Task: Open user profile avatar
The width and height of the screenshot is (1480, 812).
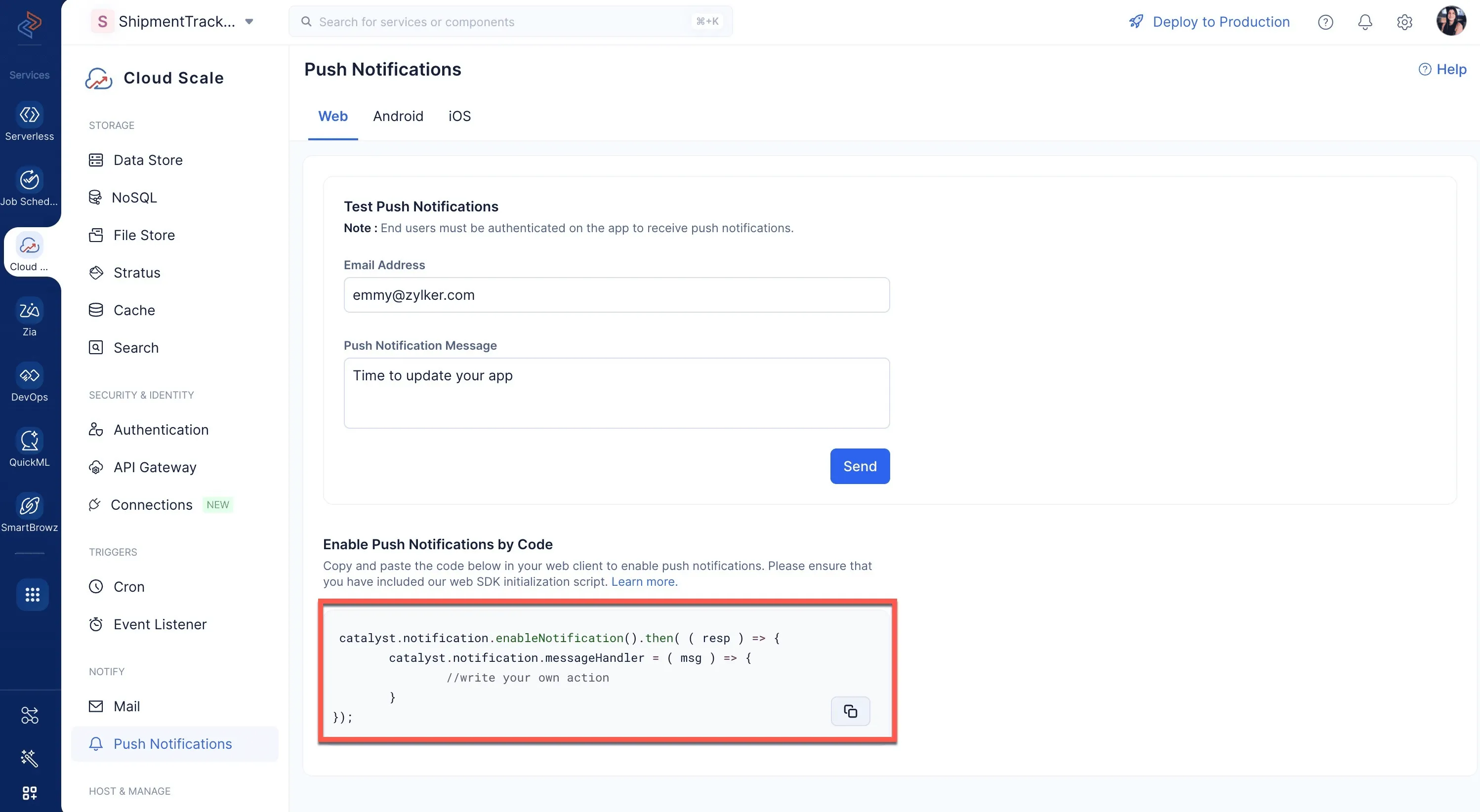Action: (x=1451, y=21)
